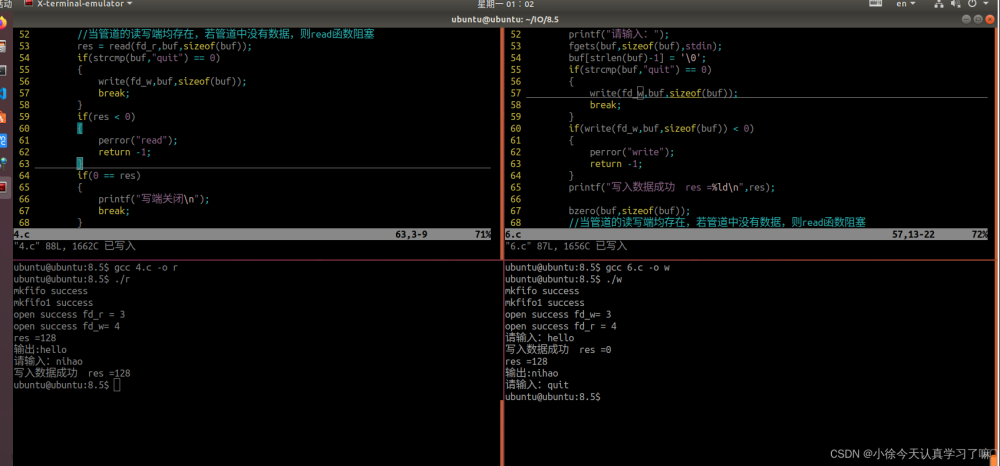Click 'return -1;' on line 62 of 4.c
The height and width of the screenshot is (466, 1000).
coord(124,152)
